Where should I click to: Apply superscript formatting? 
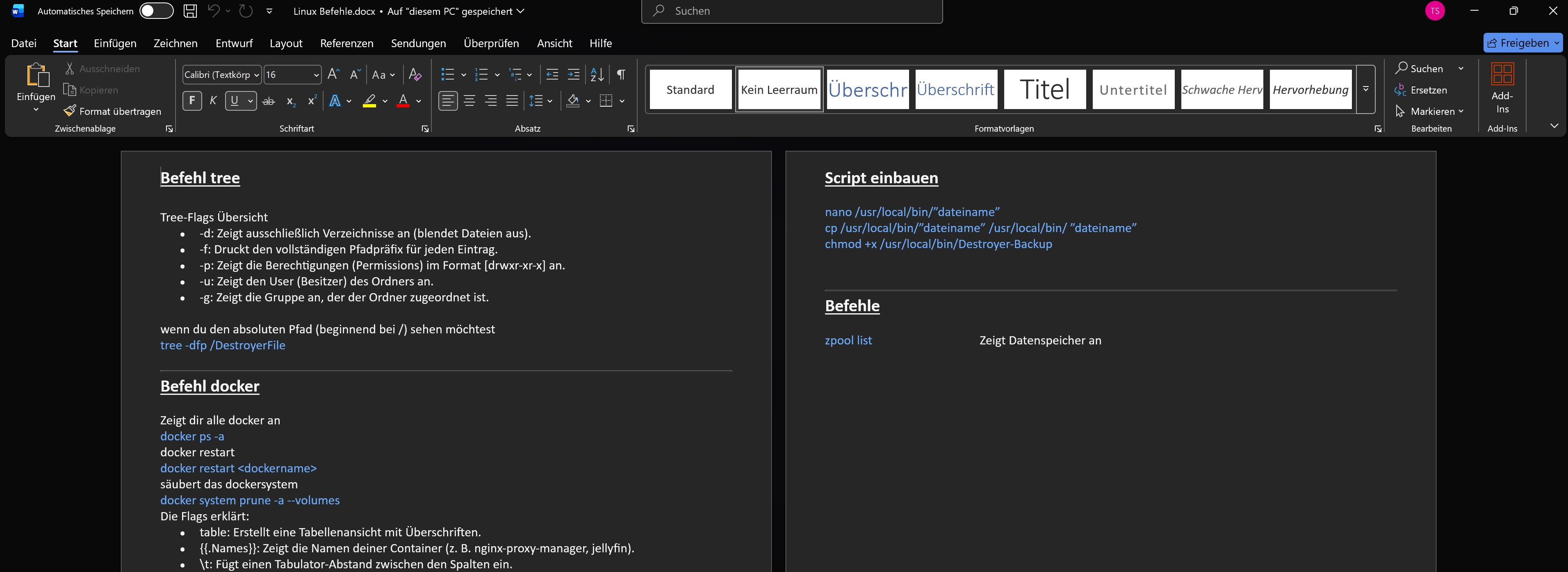click(312, 100)
